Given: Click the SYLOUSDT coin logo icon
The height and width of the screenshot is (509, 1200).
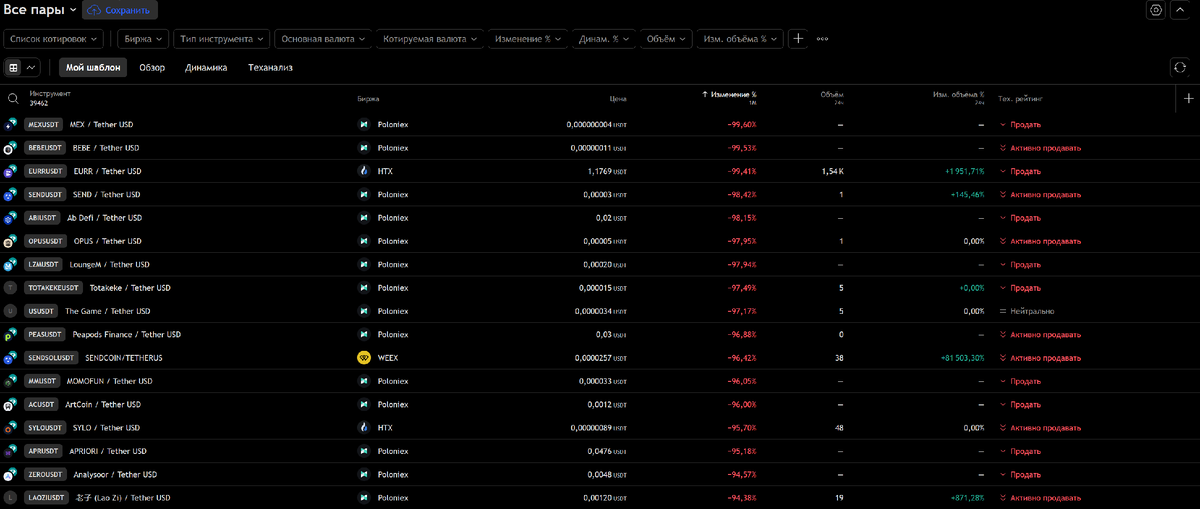Looking at the screenshot, I should click(11, 427).
